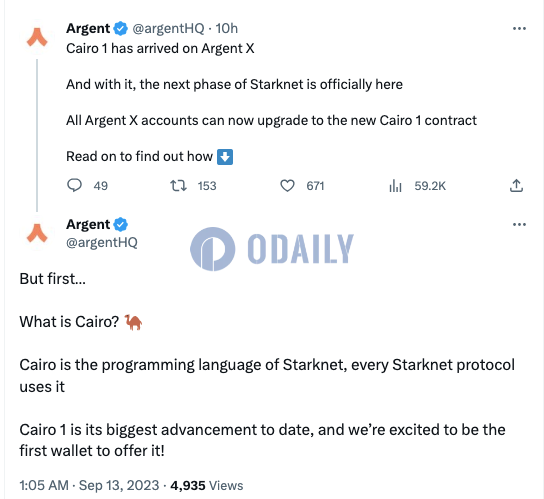
Task: Open Argent display name on first tweet
Action: pos(88,28)
